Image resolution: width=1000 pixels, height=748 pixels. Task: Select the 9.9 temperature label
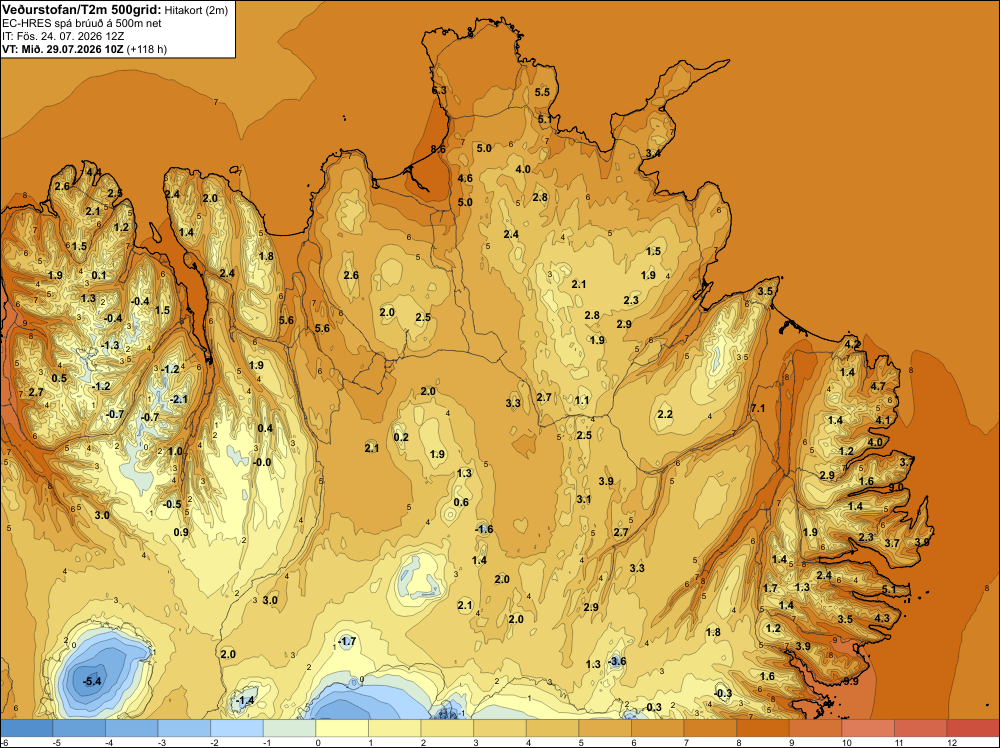851,681
